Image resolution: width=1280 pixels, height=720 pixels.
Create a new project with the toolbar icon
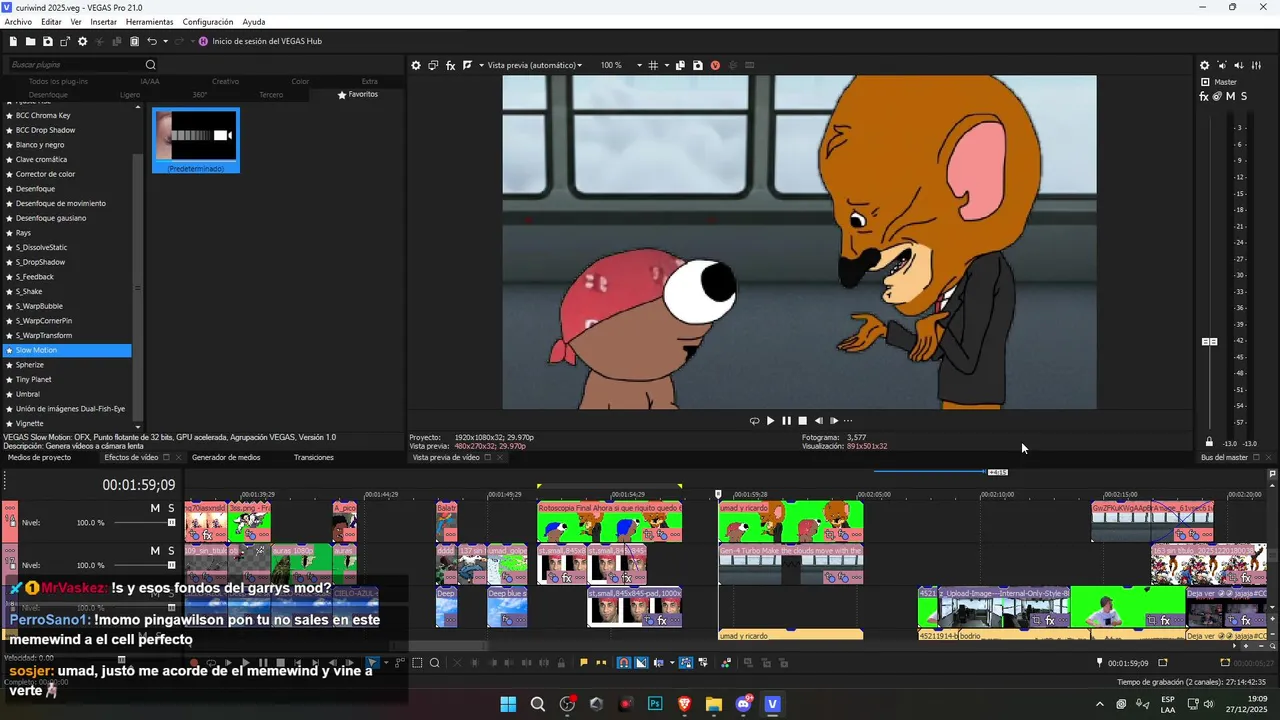coord(13,41)
